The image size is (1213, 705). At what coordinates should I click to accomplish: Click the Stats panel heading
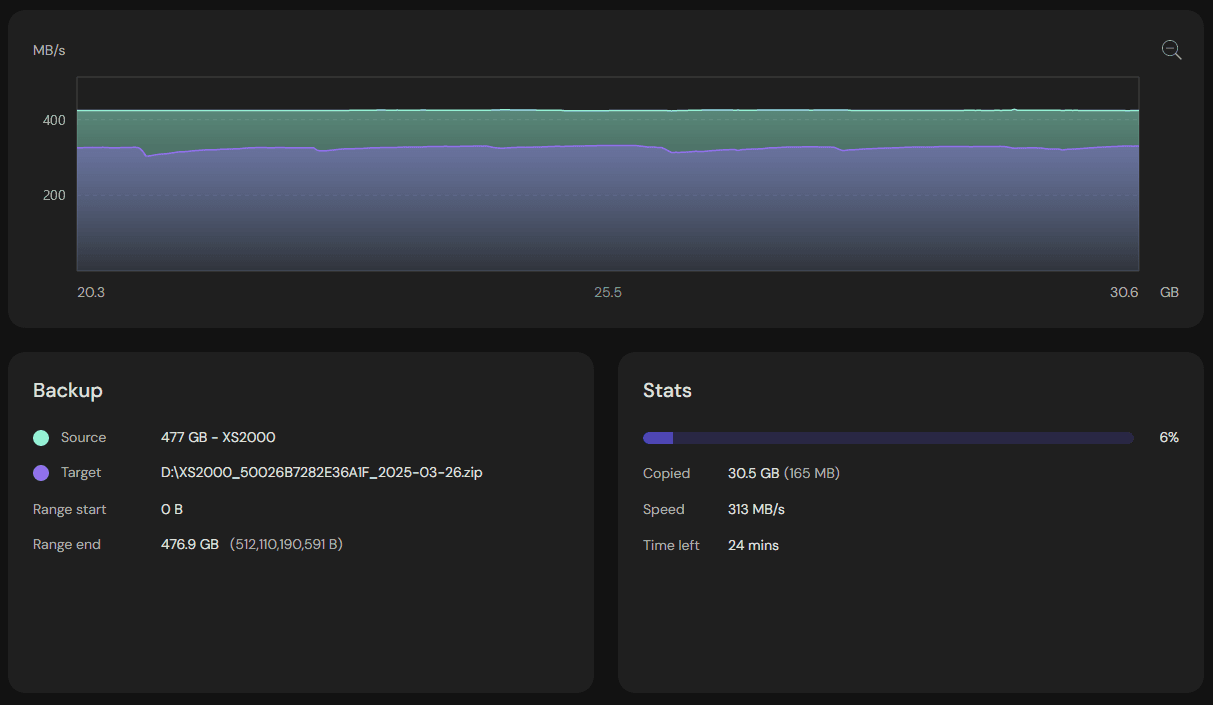(x=667, y=390)
